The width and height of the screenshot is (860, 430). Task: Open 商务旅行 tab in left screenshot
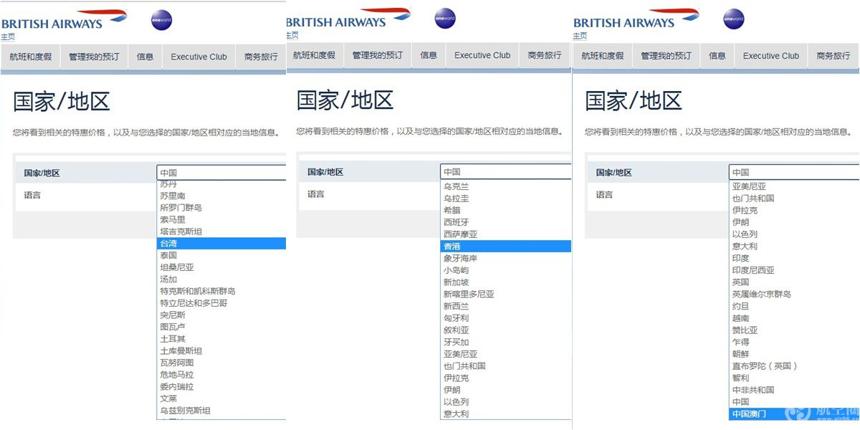point(261,56)
